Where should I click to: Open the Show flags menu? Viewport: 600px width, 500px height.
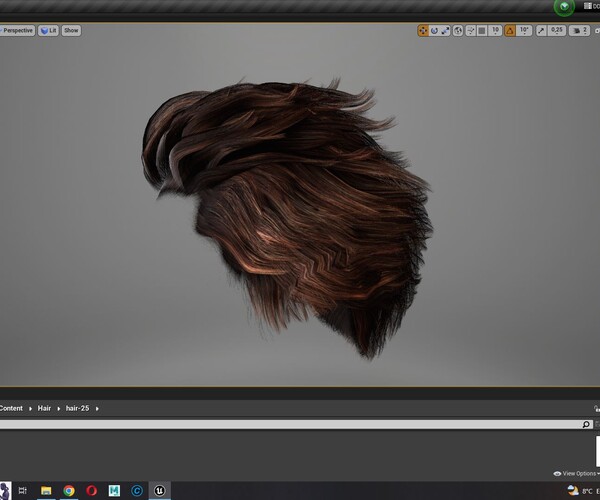tap(71, 31)
